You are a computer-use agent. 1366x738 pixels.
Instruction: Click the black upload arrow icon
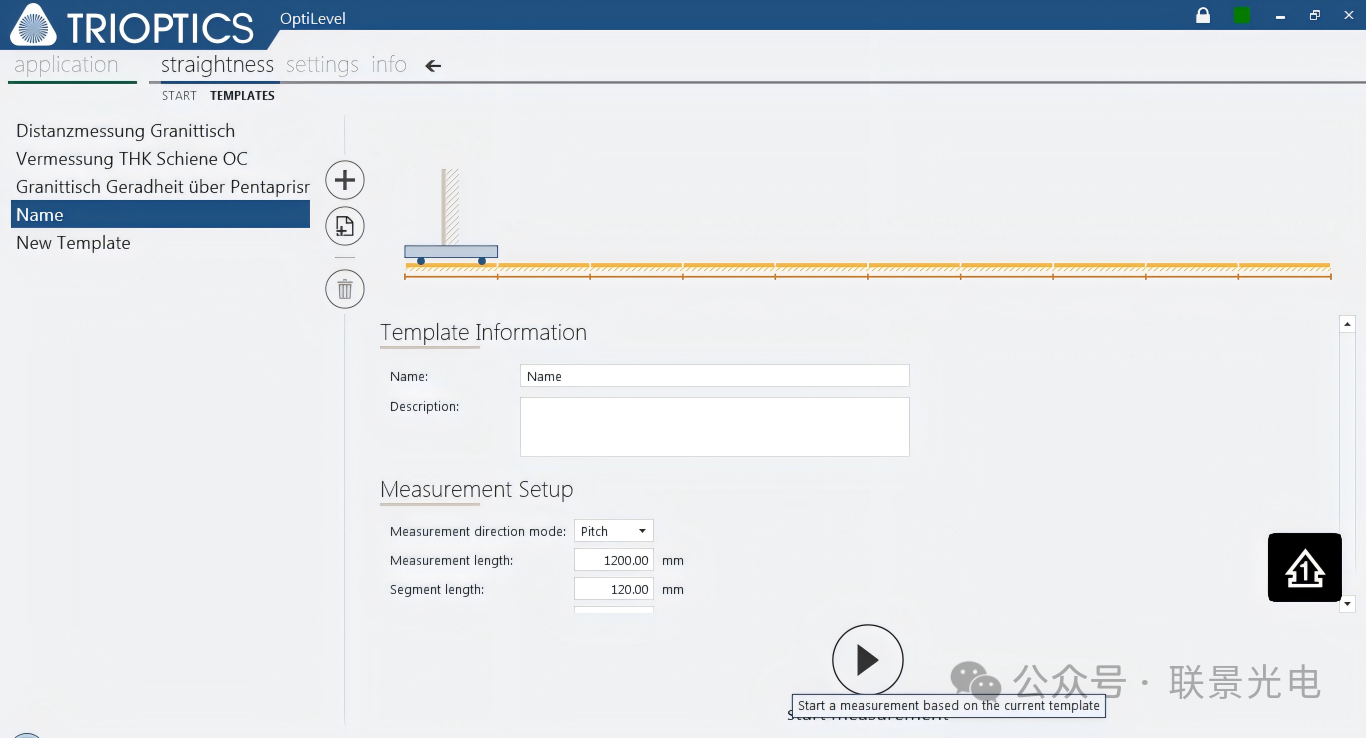[1304, 568]
